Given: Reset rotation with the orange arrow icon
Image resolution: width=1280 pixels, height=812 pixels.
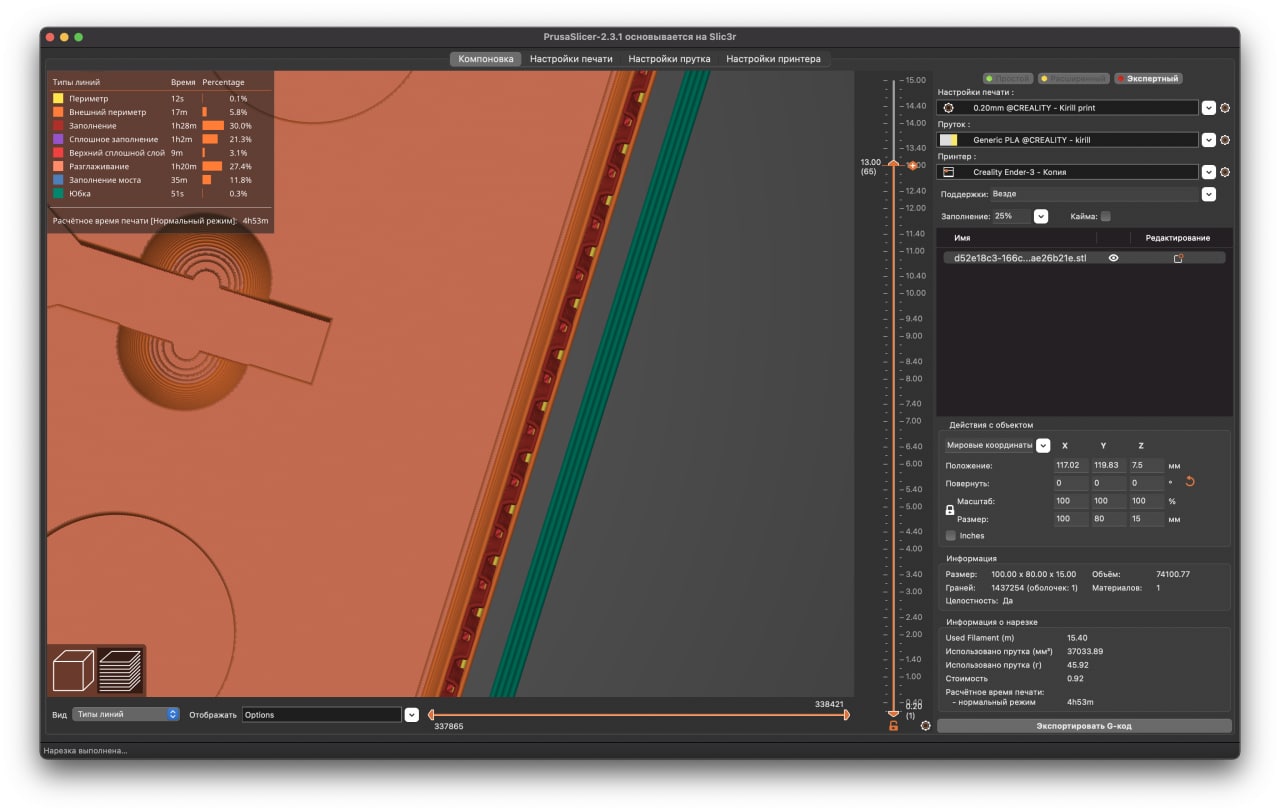Looking at the screenshot, I should pos(1190,482).
